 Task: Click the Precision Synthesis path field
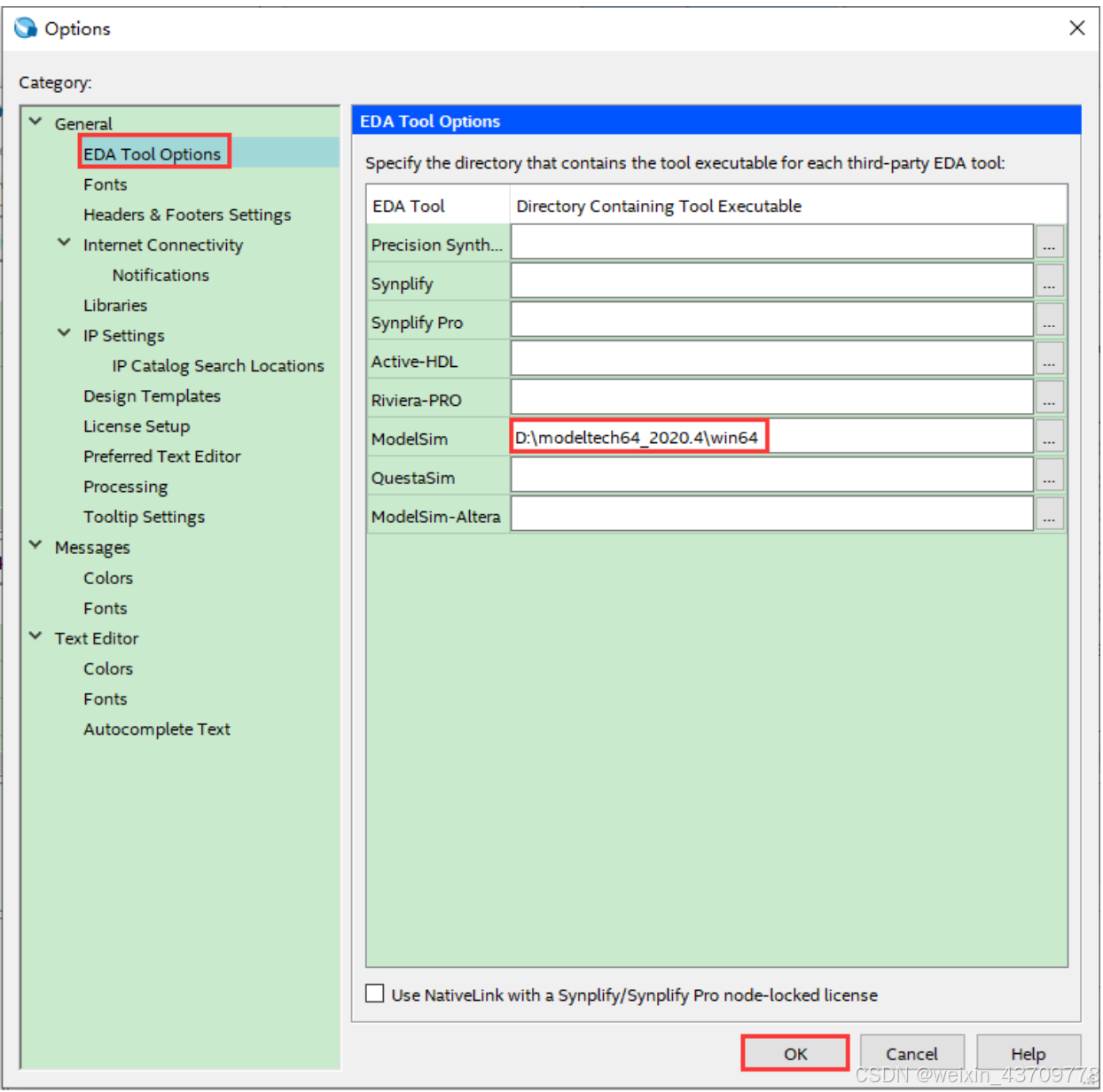pyautogui.click(x=772, y=242)
